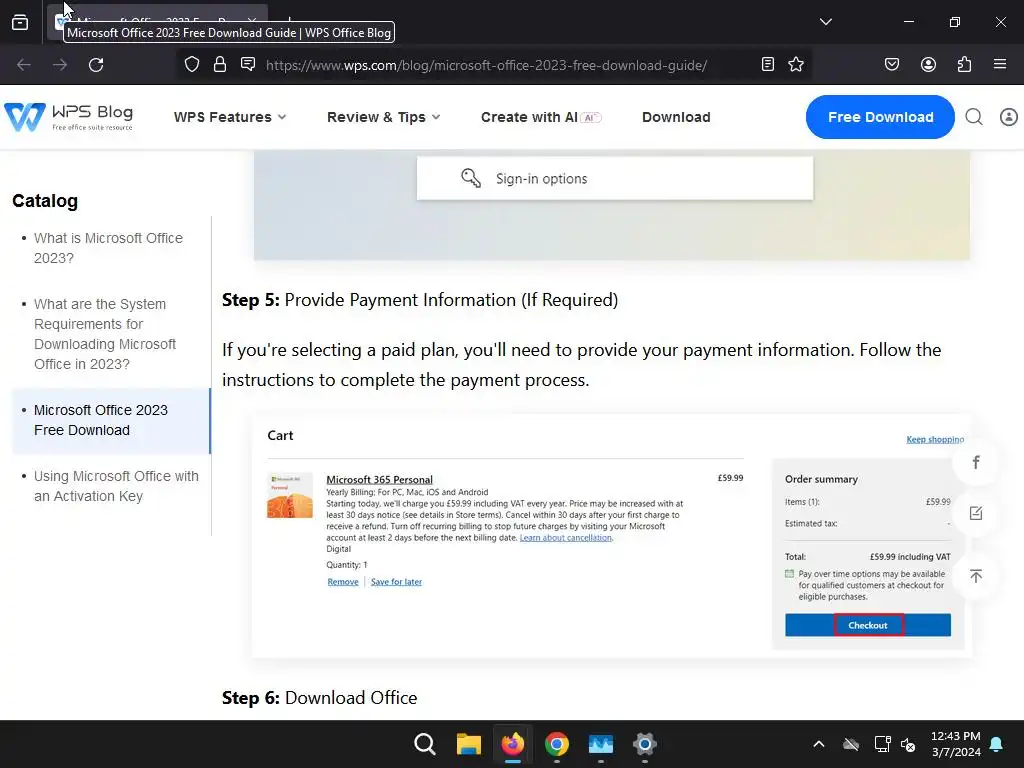Go back to previous page
This screenshot has width=1024, height=768.
tap(24, 65)
